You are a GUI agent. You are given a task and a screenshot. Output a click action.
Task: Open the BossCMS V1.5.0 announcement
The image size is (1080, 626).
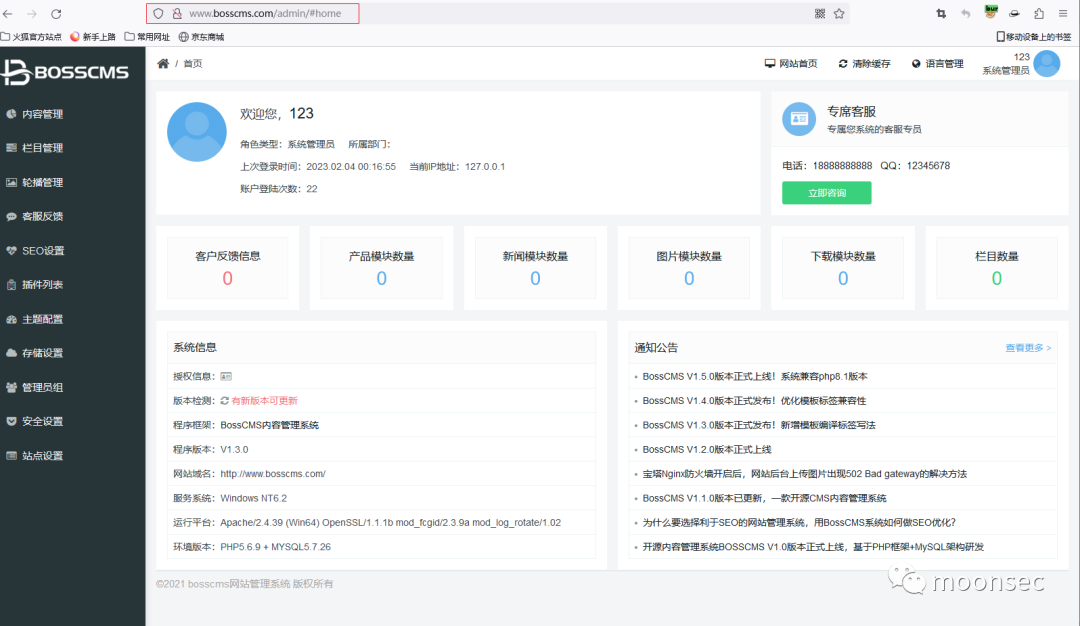[755, 377]
